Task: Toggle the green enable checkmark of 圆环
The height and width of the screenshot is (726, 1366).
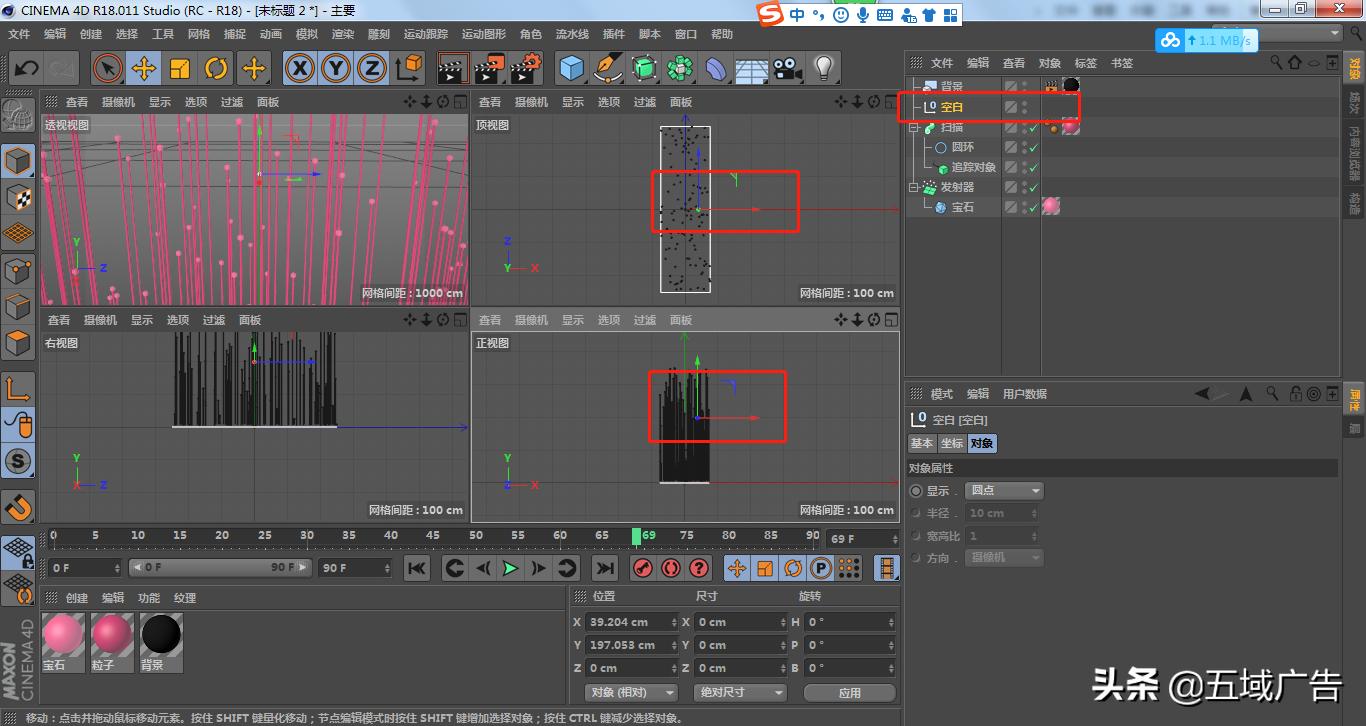Action: click(1033, 147)
